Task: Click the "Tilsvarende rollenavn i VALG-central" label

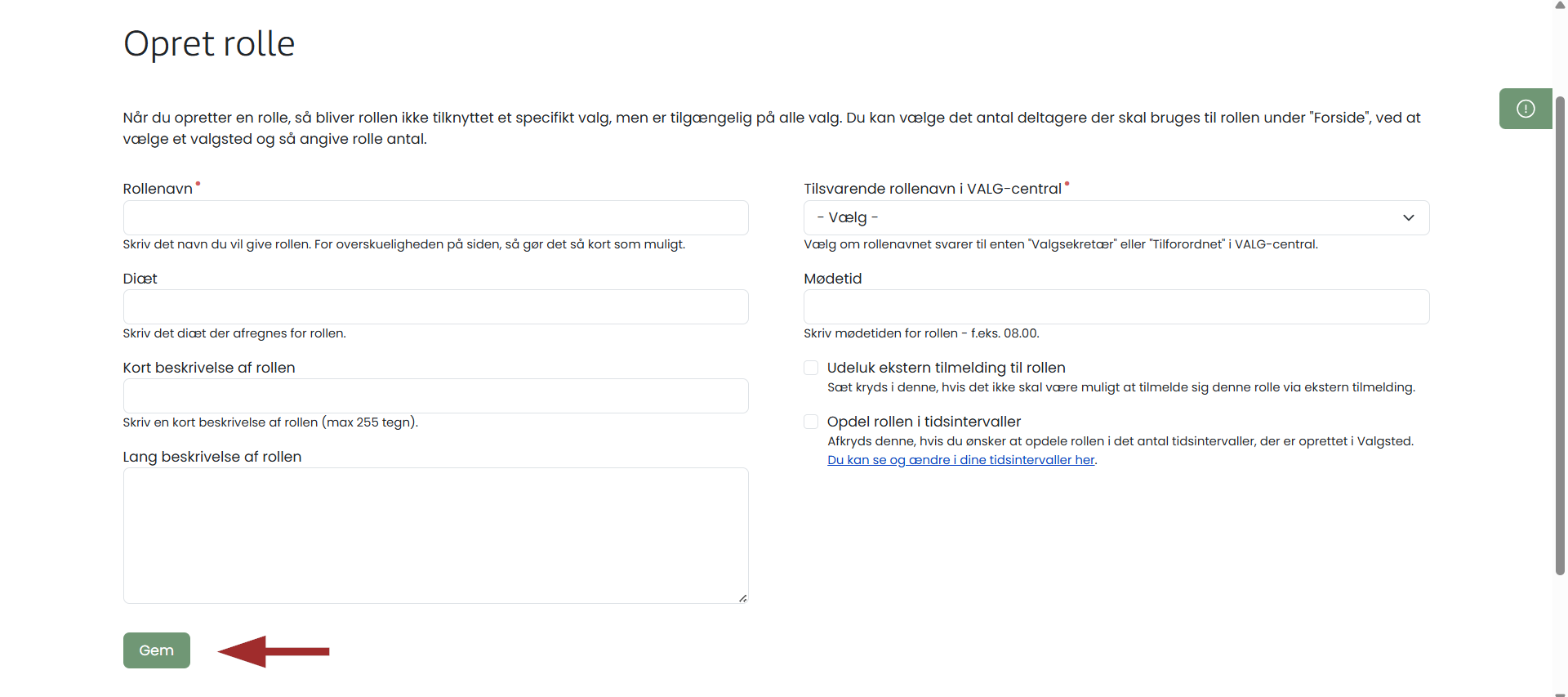Action: point(932,189)
